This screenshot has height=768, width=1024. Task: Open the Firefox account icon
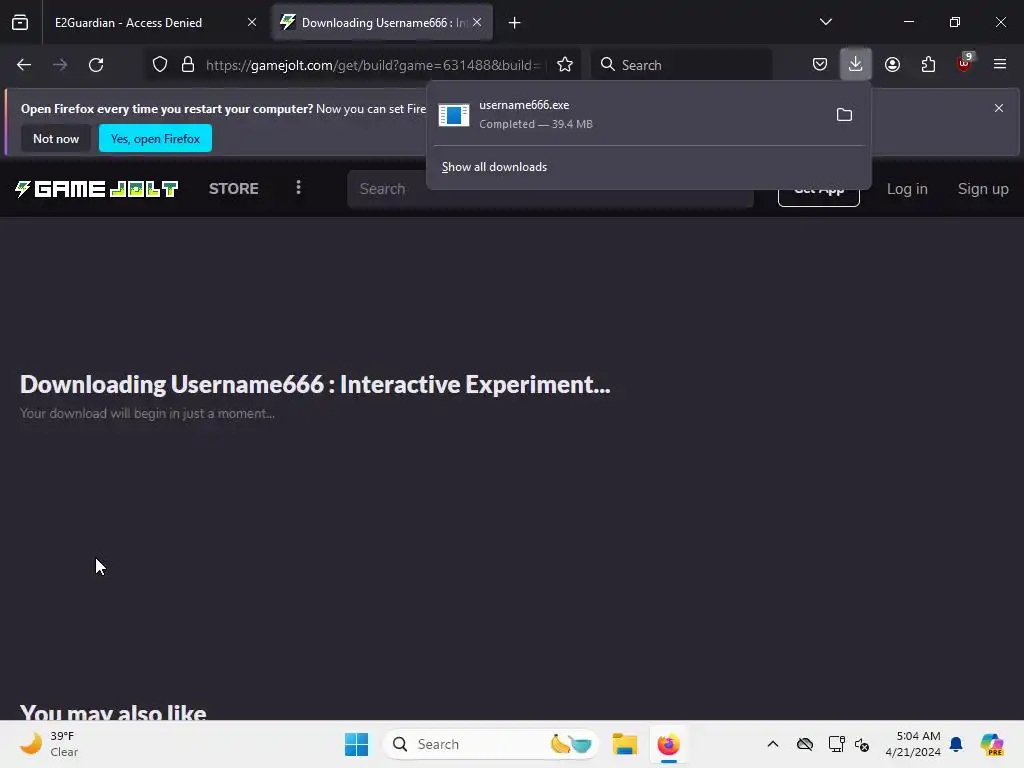pos(892,65)
